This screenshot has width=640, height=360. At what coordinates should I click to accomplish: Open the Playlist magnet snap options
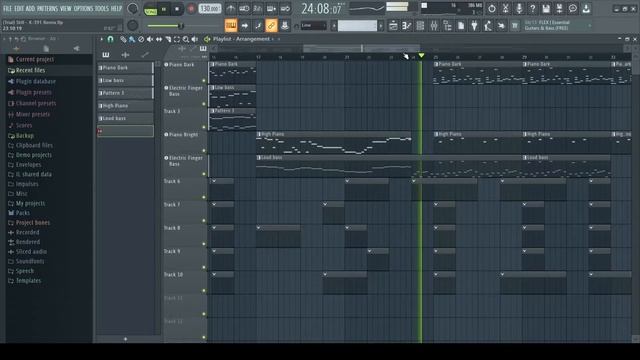110,39
